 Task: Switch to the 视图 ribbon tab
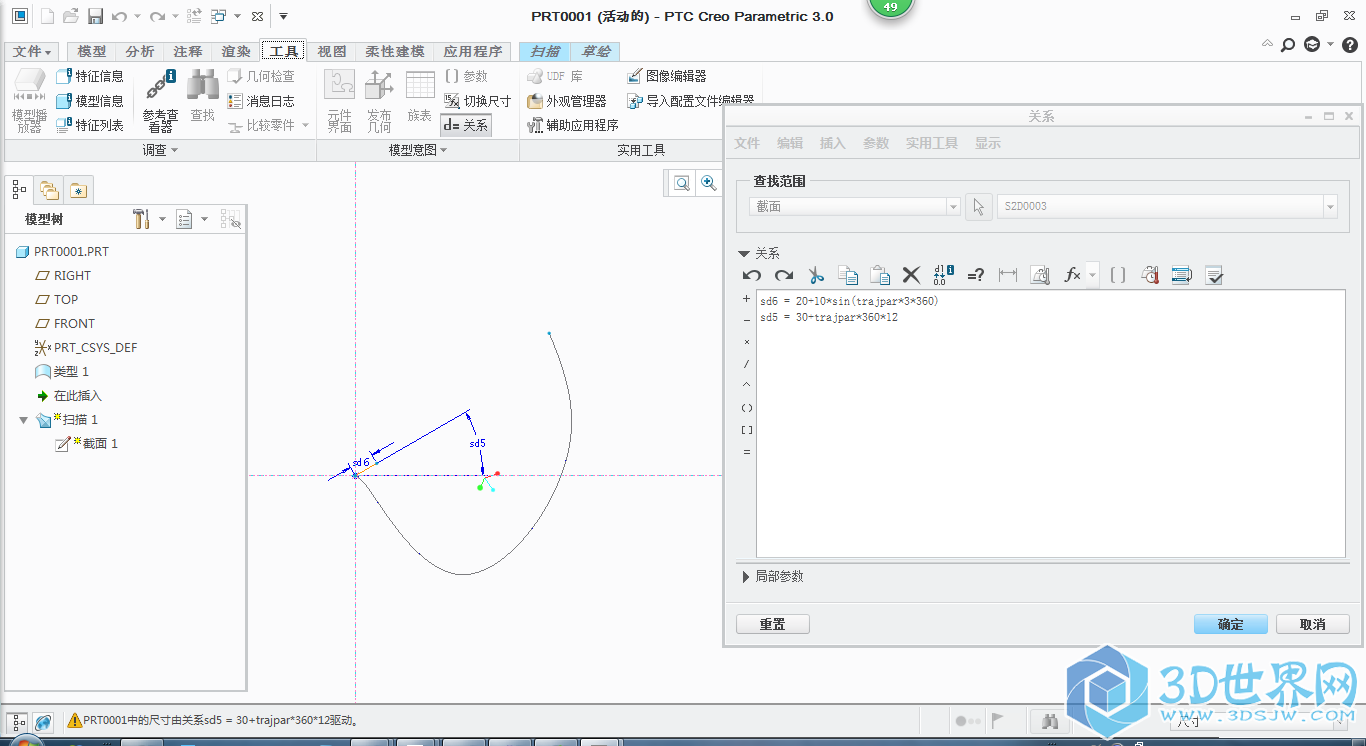pyautogui.click(x=332, y=52)
